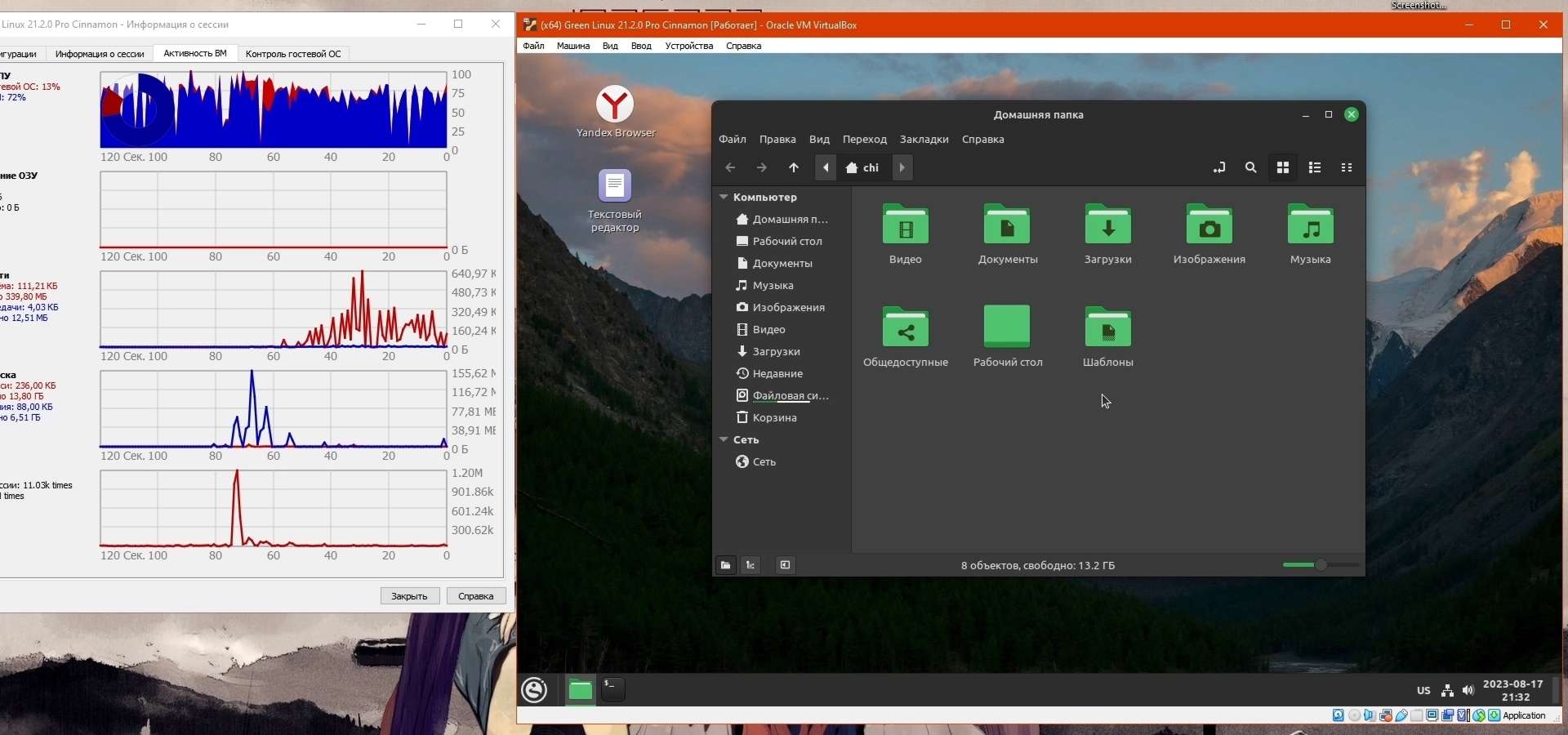This screenshot has height=735, width=1568.
Task: Switch to list view mode
Action: (x=1315, y=168)
